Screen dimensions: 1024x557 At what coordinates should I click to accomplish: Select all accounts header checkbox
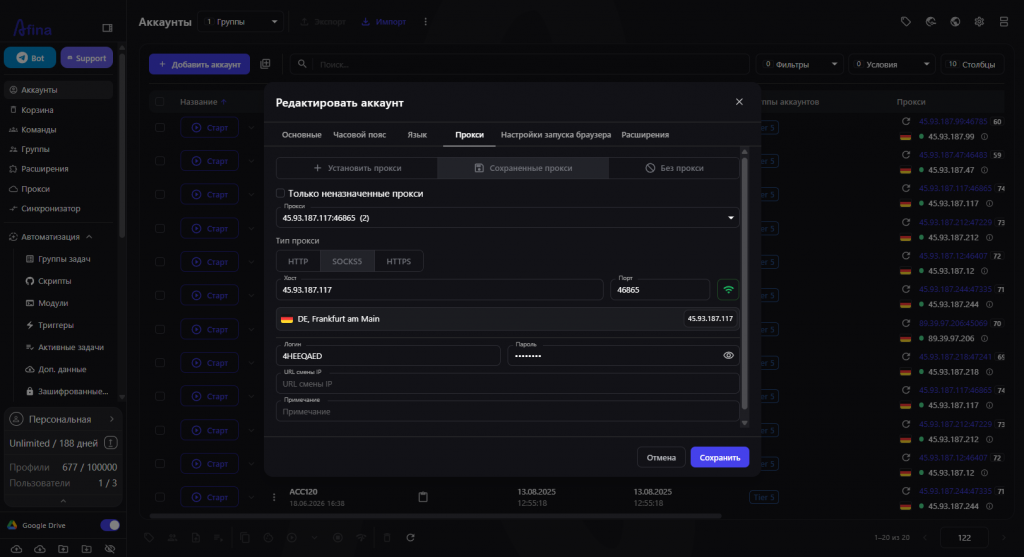(160, 102)
